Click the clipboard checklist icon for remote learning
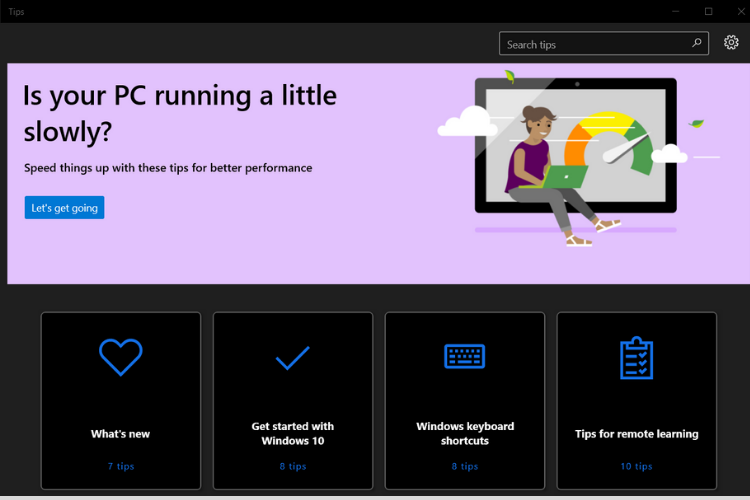Screen dimensions: 750x500 click(637, 358)
